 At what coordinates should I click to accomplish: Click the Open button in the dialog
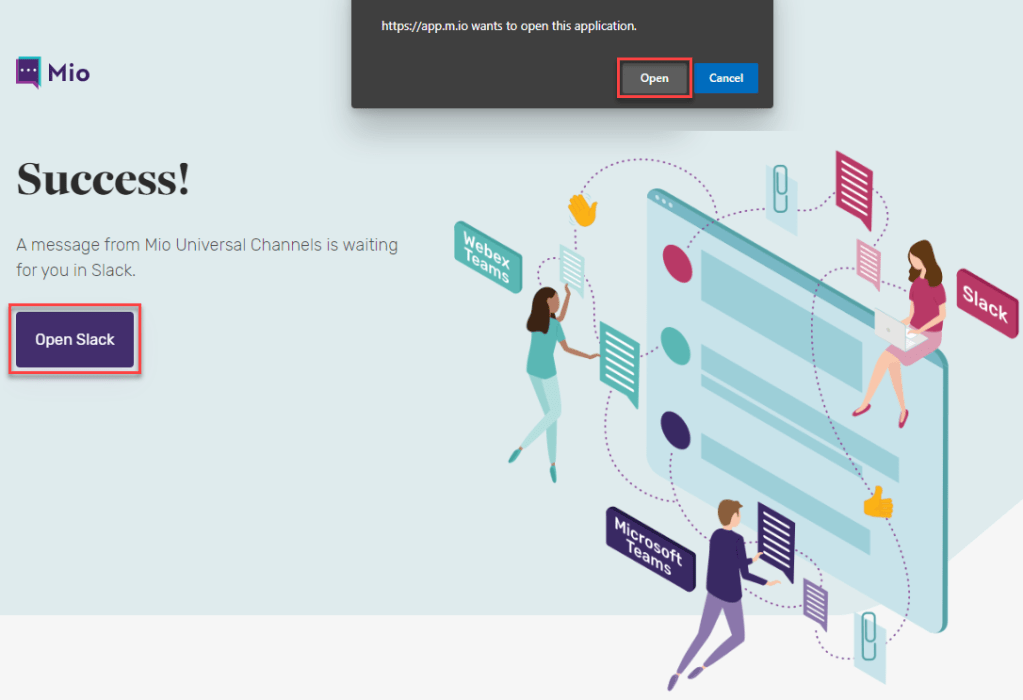pyautogui.click(x=654, y=78)
